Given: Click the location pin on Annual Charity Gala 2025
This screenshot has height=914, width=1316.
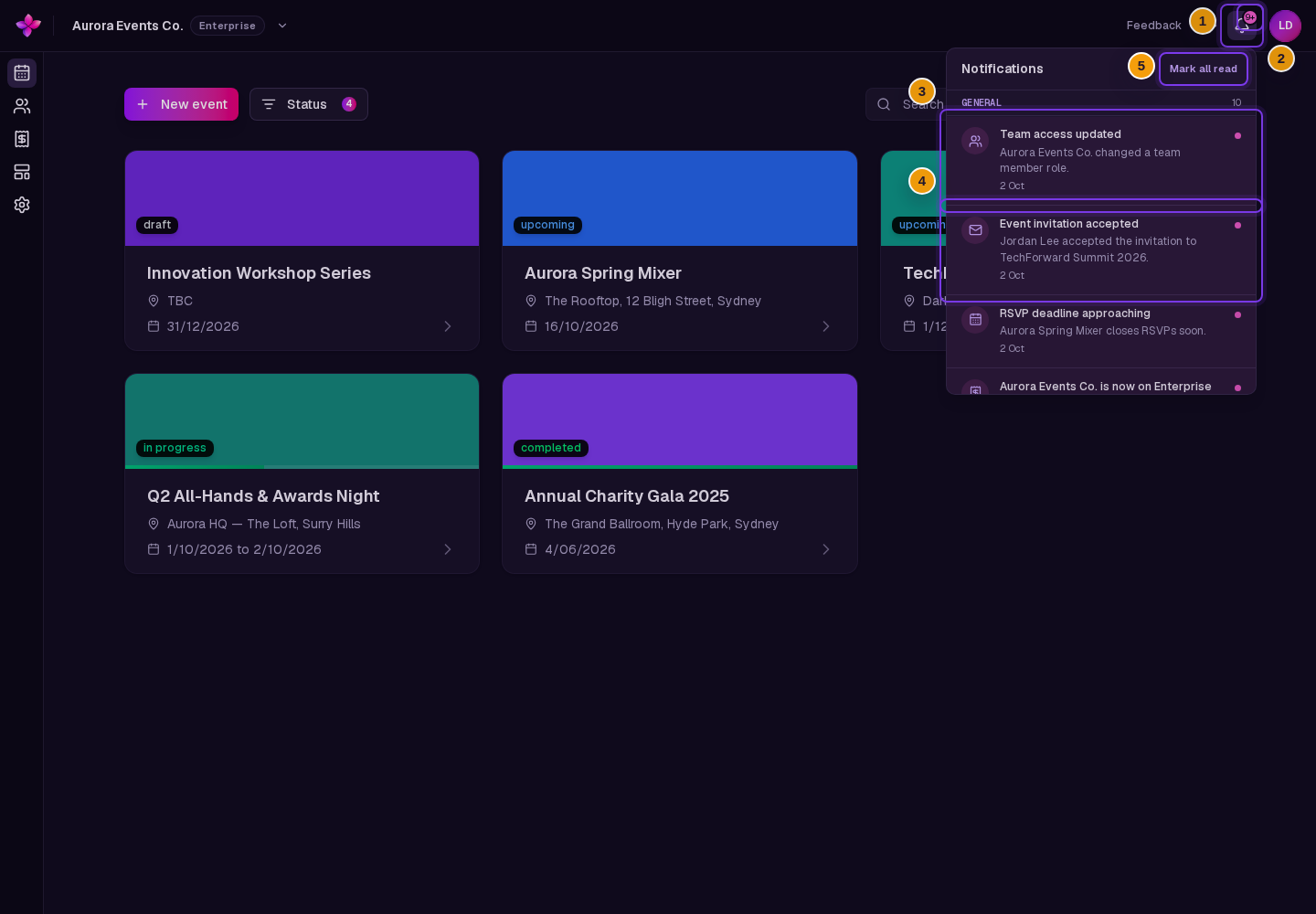Looking at the screenshot, I should tap(531, 524).
